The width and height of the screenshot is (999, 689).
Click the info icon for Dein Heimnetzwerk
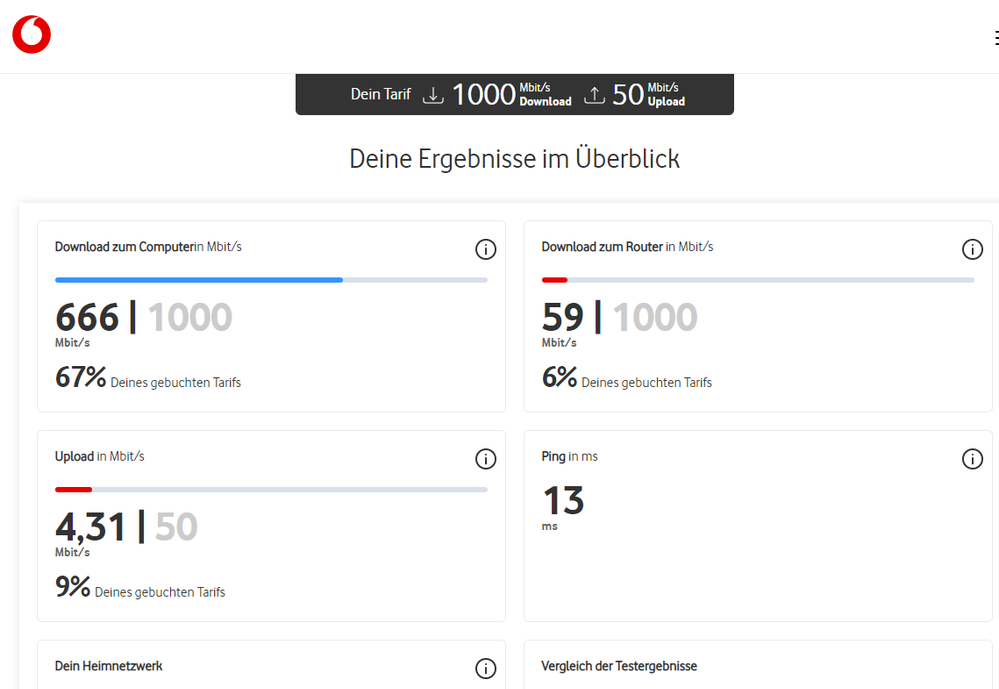[486, 668]
